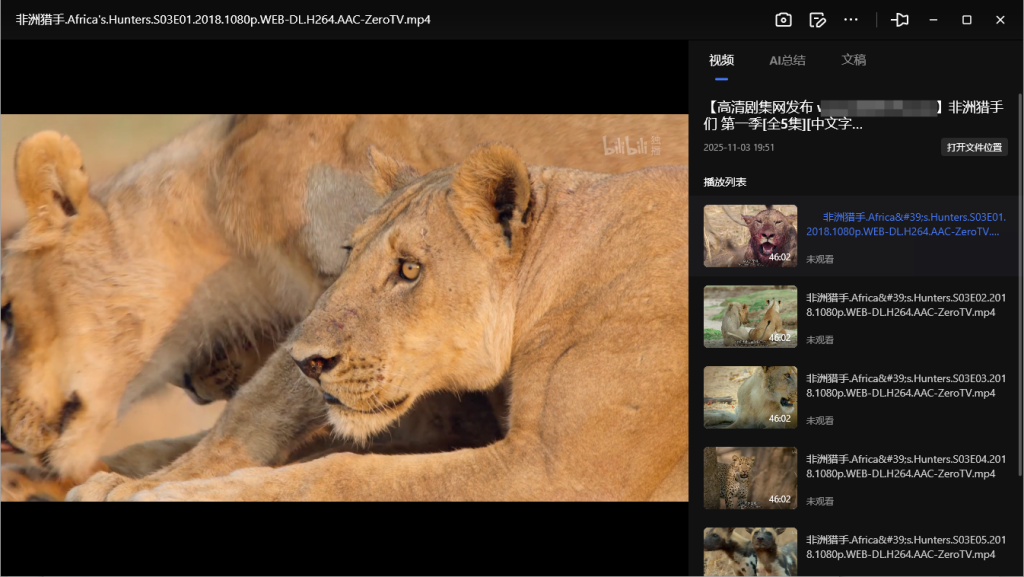Click the S03E02 episode thumbnail

pyautogui.click(x=750, y=317)
